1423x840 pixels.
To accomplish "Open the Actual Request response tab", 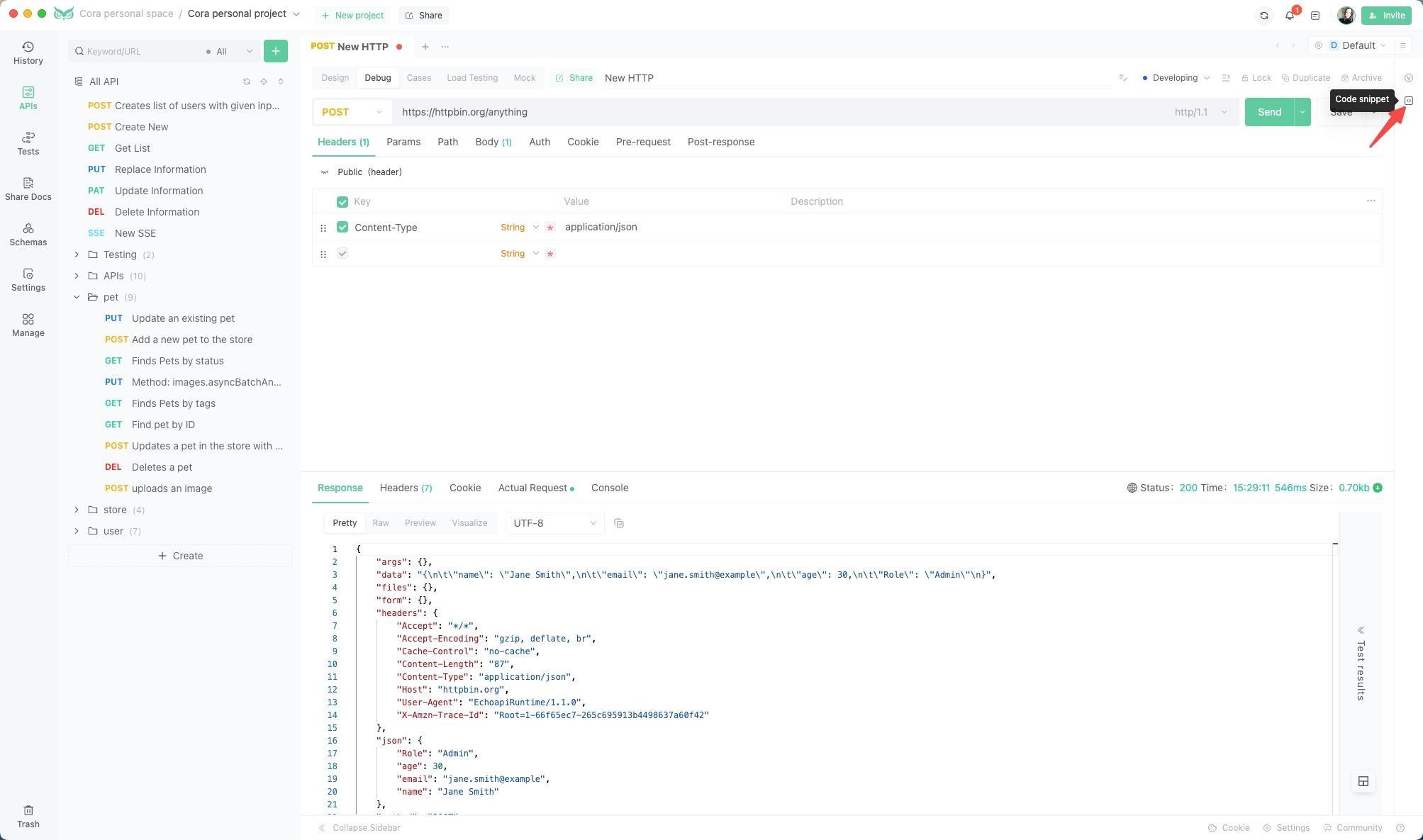I will pos(536,488).
